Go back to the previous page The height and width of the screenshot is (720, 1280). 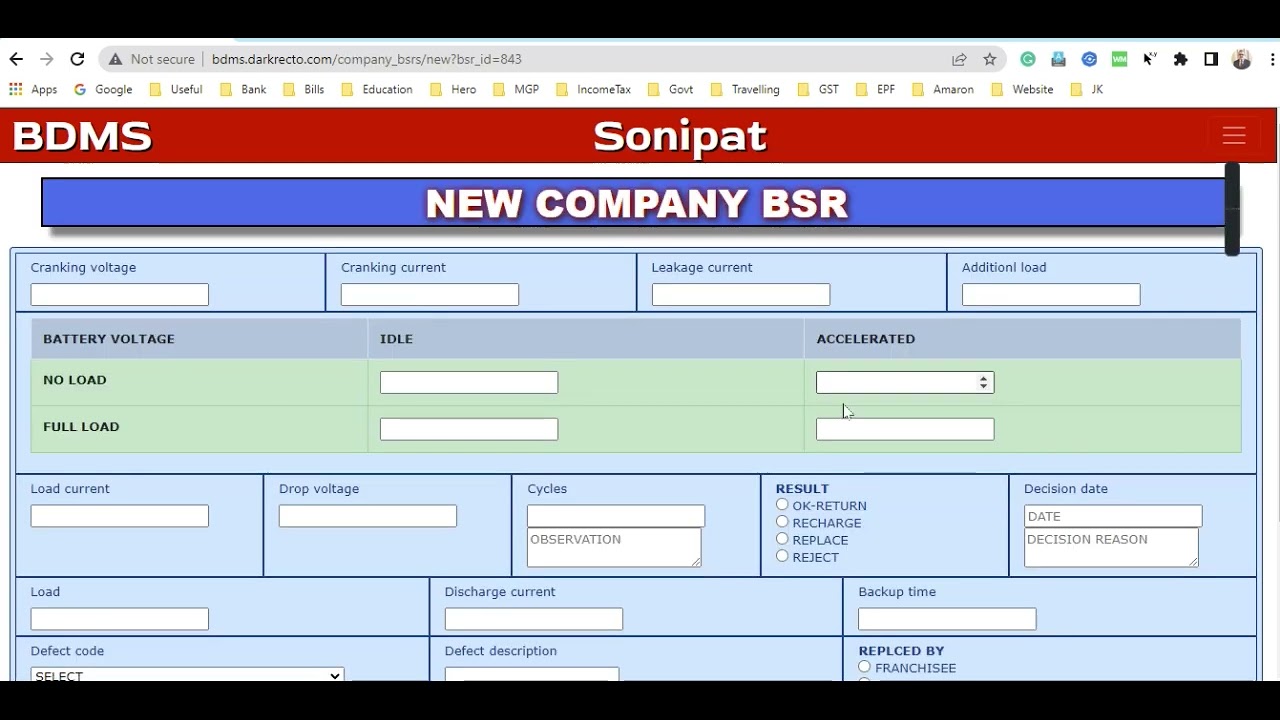[16, 59]
